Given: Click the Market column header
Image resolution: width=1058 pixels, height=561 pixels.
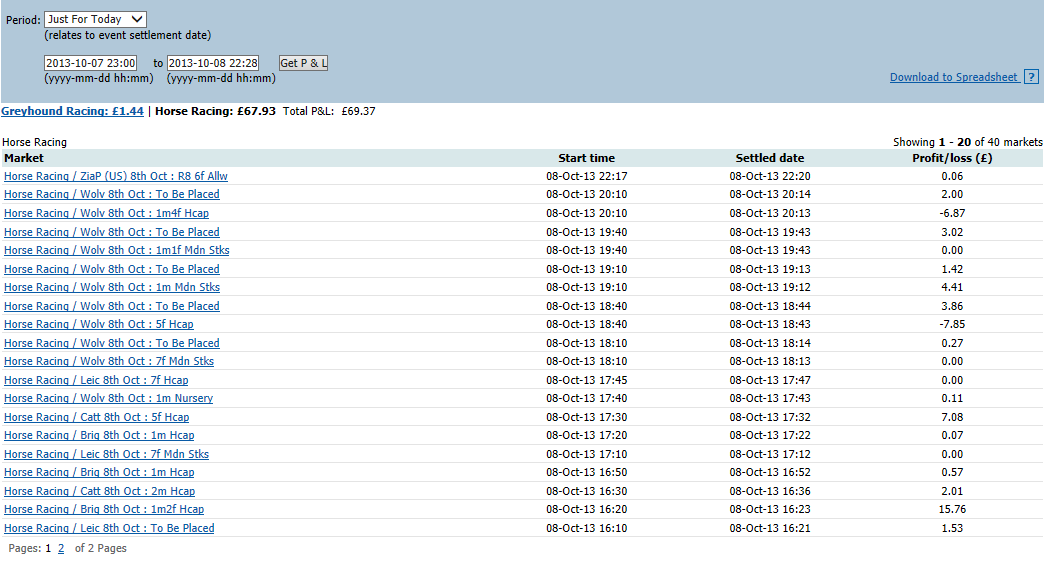Looking at the screenshot, I should click(24, 159).
